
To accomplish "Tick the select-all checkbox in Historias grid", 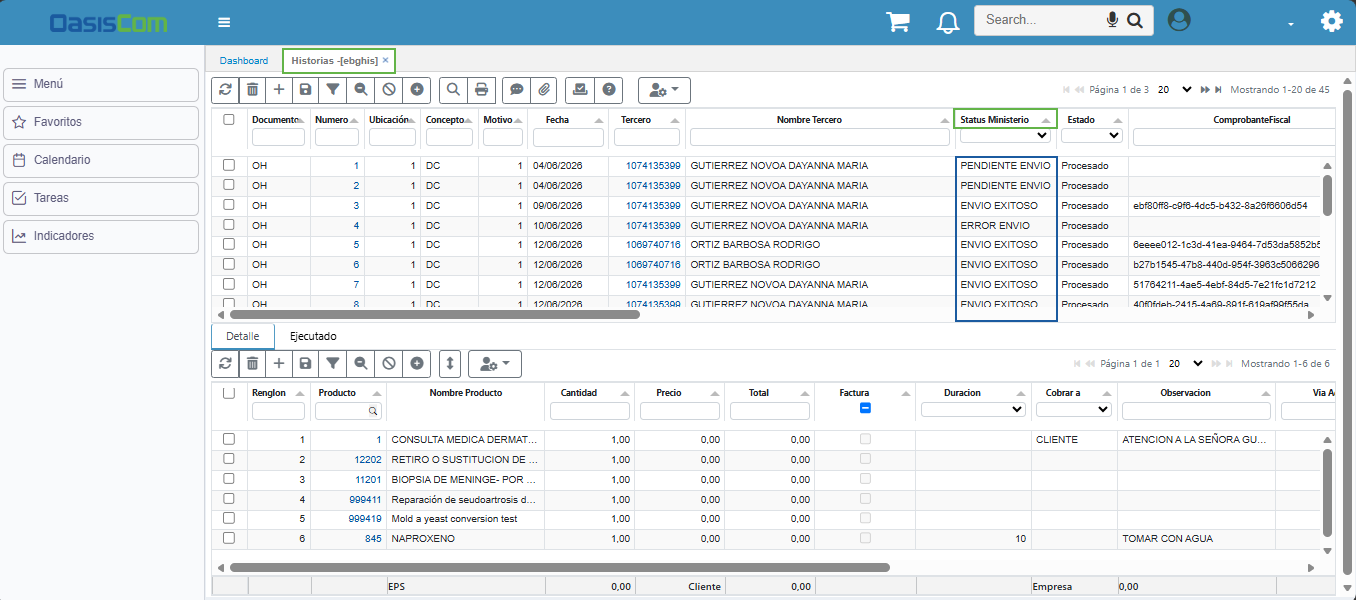I will (229, 119).
